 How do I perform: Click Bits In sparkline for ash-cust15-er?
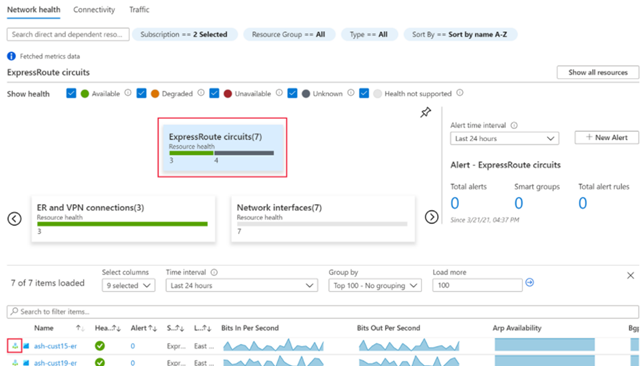274,345
